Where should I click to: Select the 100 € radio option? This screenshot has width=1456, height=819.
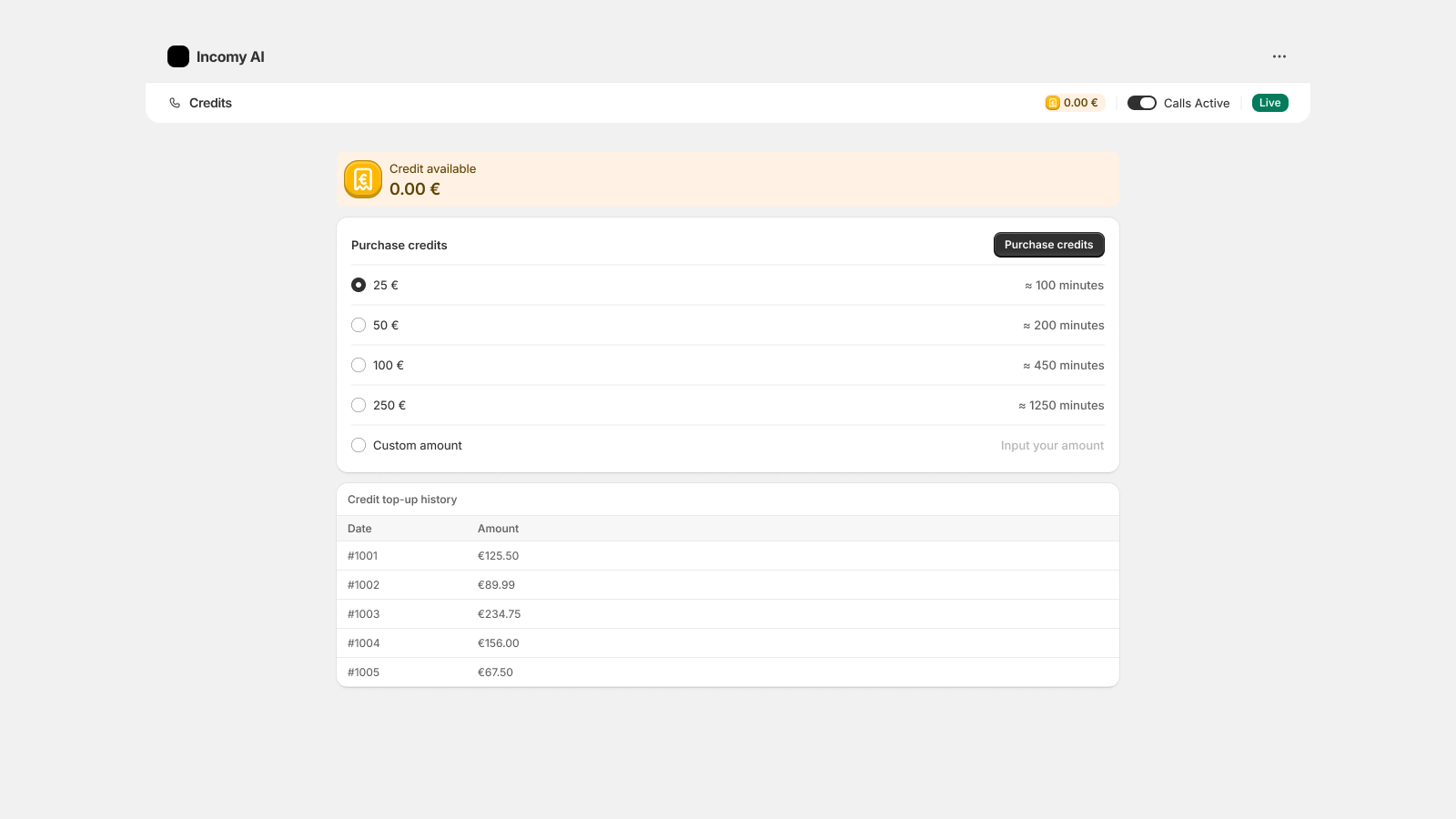pos(359,365)
